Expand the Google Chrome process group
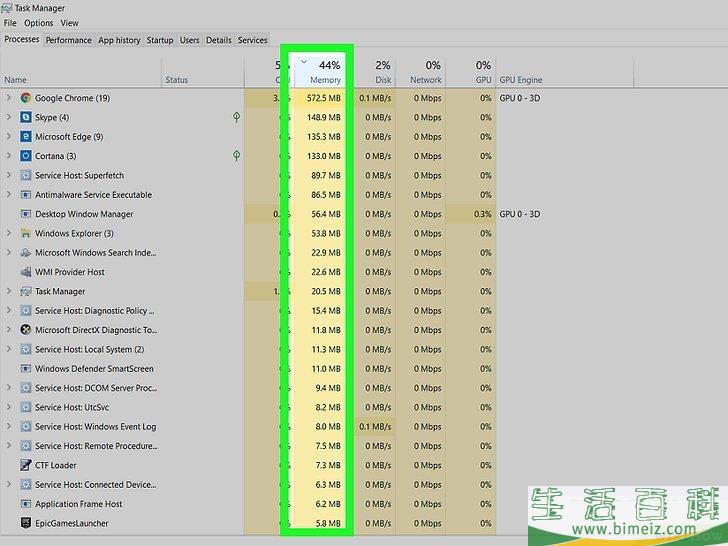Image resolution: width=728 pixels, height=546 pixels. pos(9,98)
